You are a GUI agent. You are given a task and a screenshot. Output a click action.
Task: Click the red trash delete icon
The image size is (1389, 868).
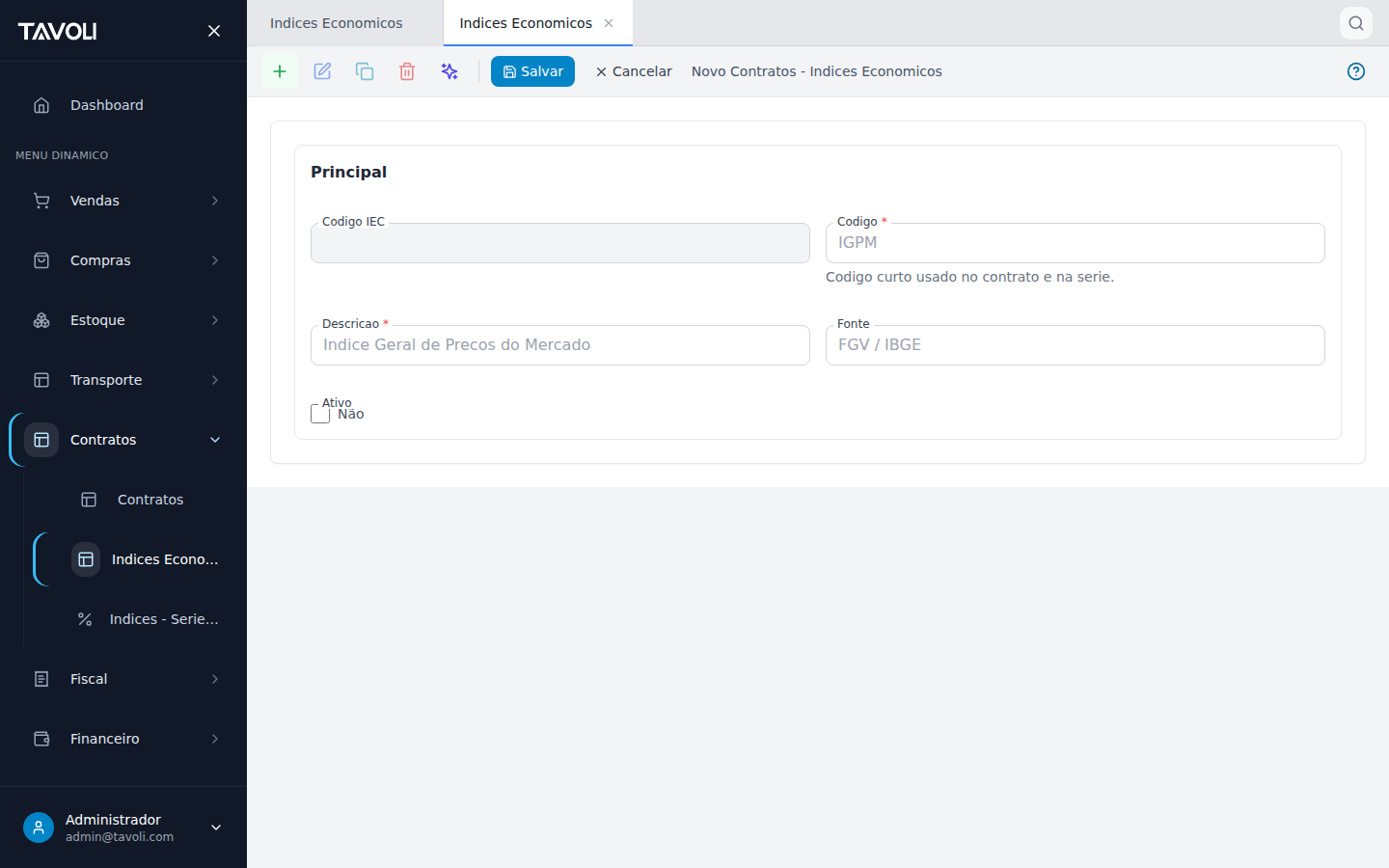point(407,71)
